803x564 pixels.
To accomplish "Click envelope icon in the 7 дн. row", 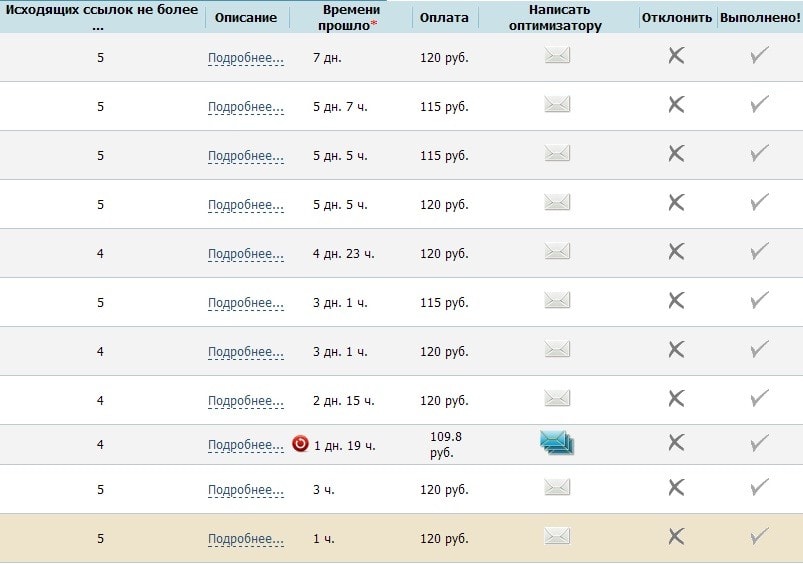I will (x=557, y=56).
